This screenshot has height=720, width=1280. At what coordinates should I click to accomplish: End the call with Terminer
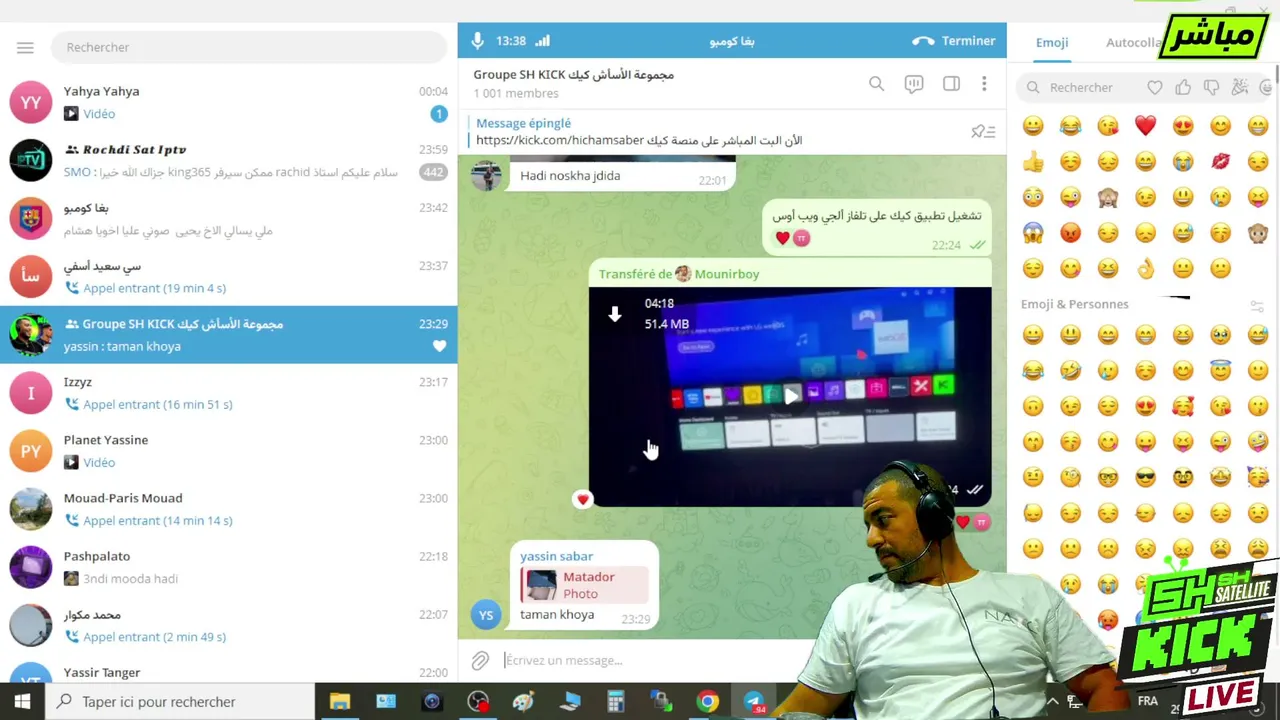coord(954,41)
